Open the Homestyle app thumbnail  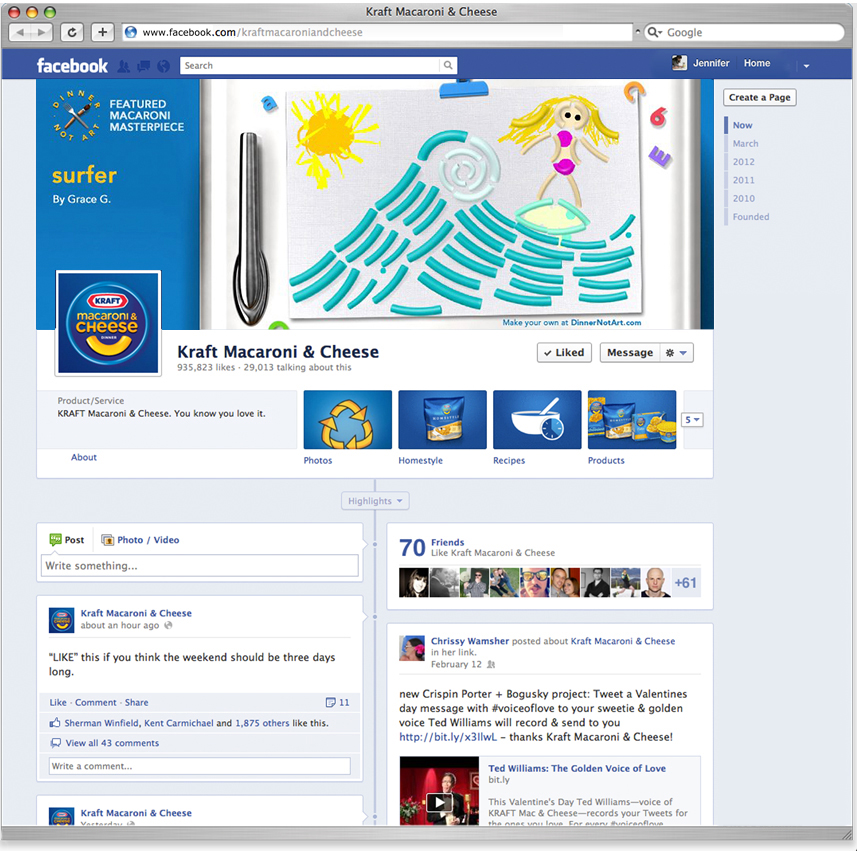pyautogui.click(x=442, y=420)
